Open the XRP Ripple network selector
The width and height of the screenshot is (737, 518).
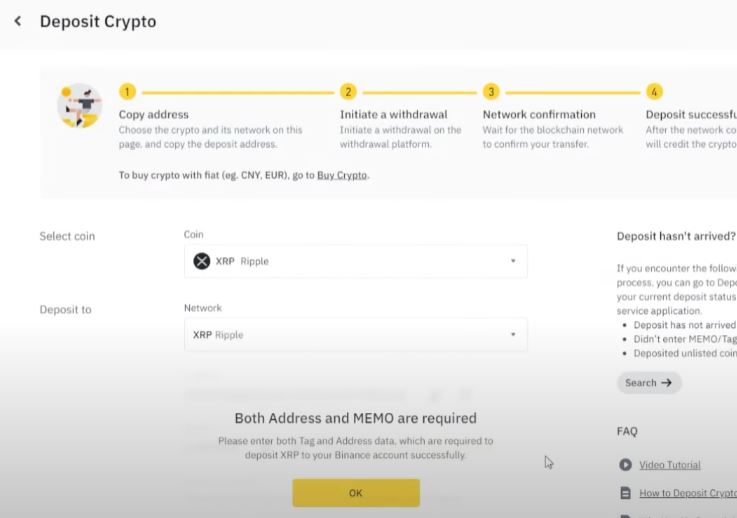pos(355,335)
